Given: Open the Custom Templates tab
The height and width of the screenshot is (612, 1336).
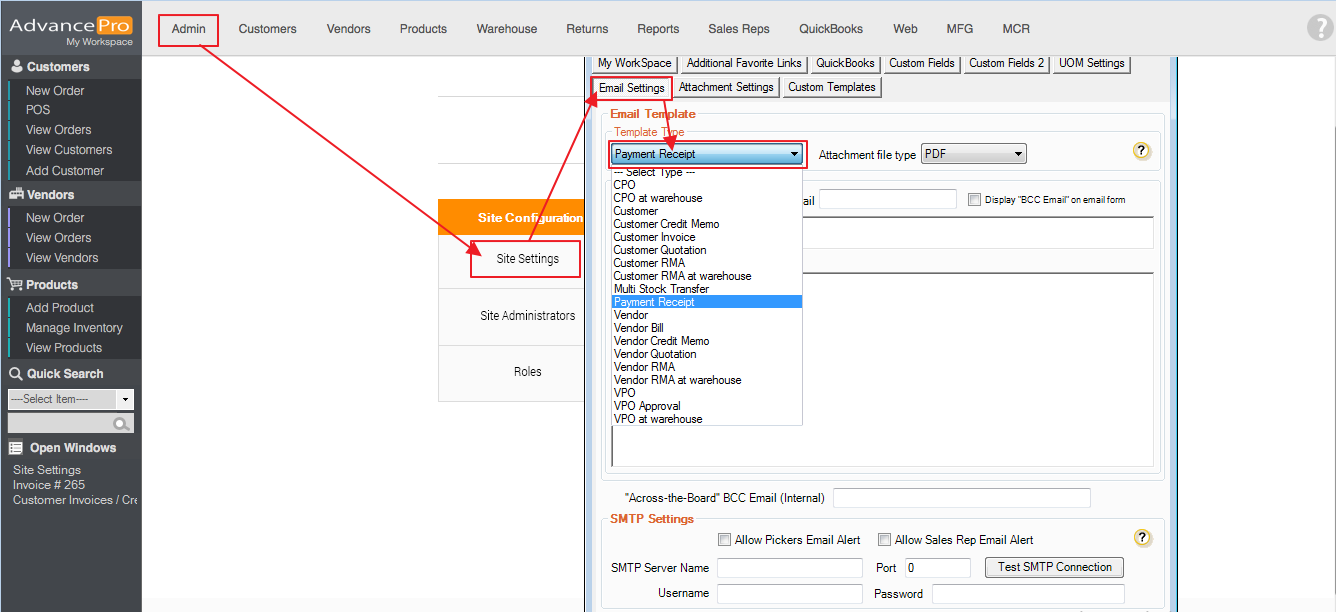Looking at the screenshot, I should 831,87.
